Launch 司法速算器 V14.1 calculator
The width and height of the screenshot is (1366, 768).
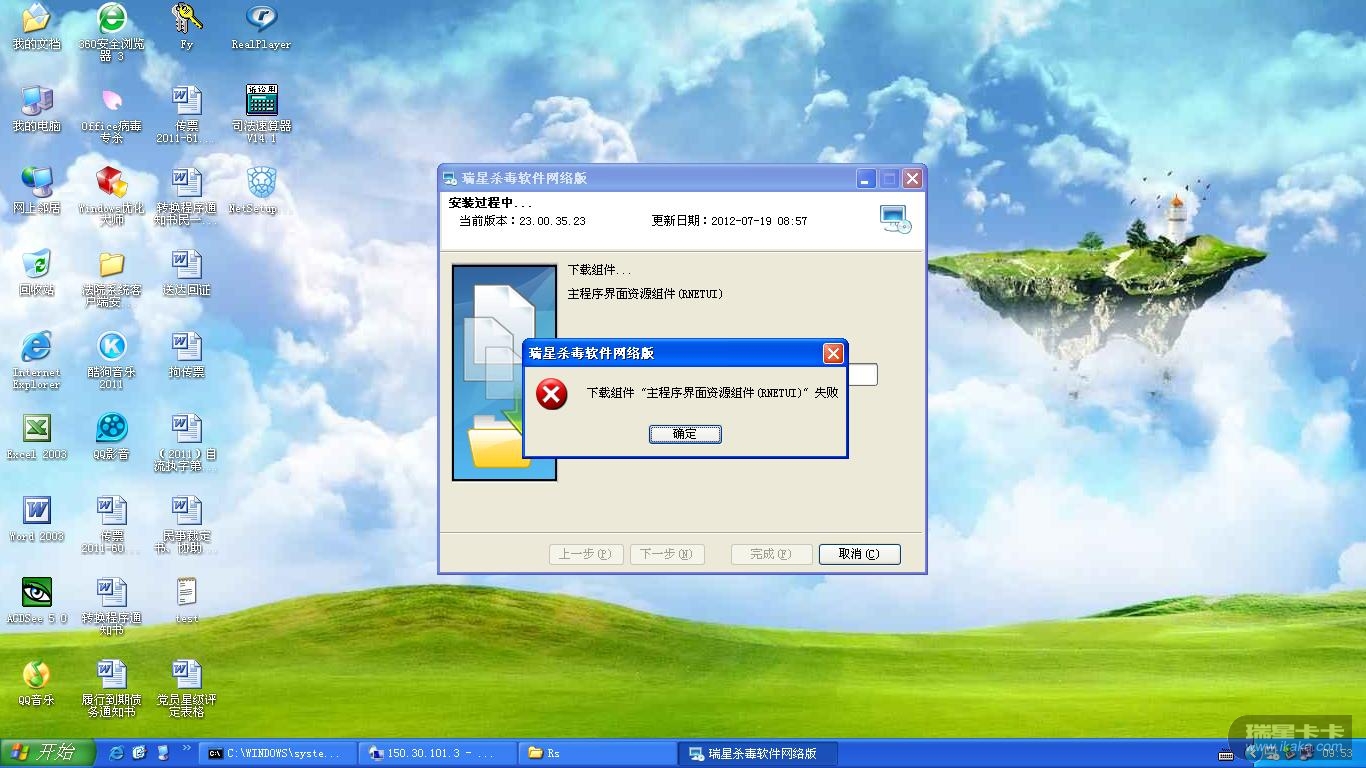pos(261,114)
